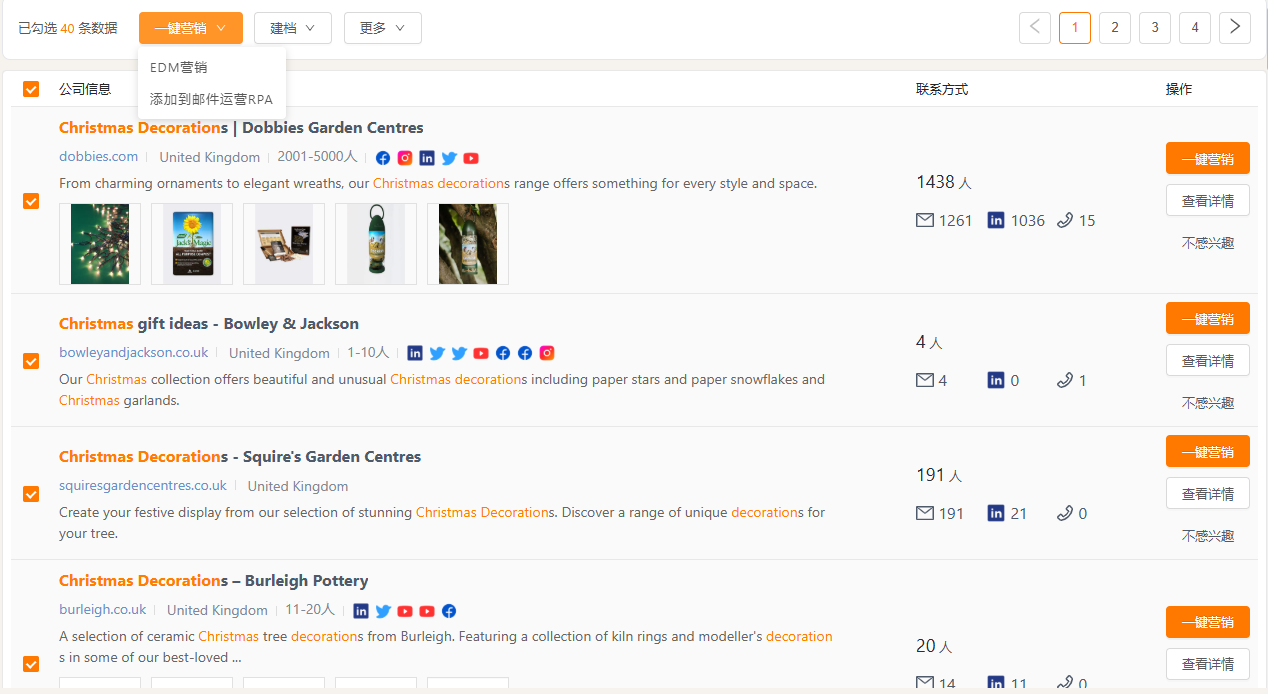The height and width of the screenshot is (694, 1268).
Task: Open the bowleyandjackson.co.uk link
Action: click(134, 352)
